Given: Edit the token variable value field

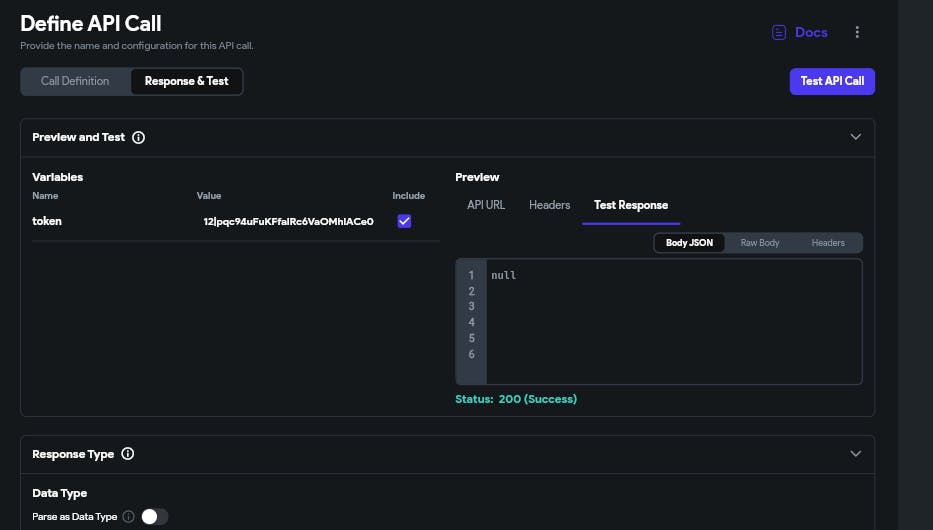Looking at the screenshot, I should coord(289,221).
